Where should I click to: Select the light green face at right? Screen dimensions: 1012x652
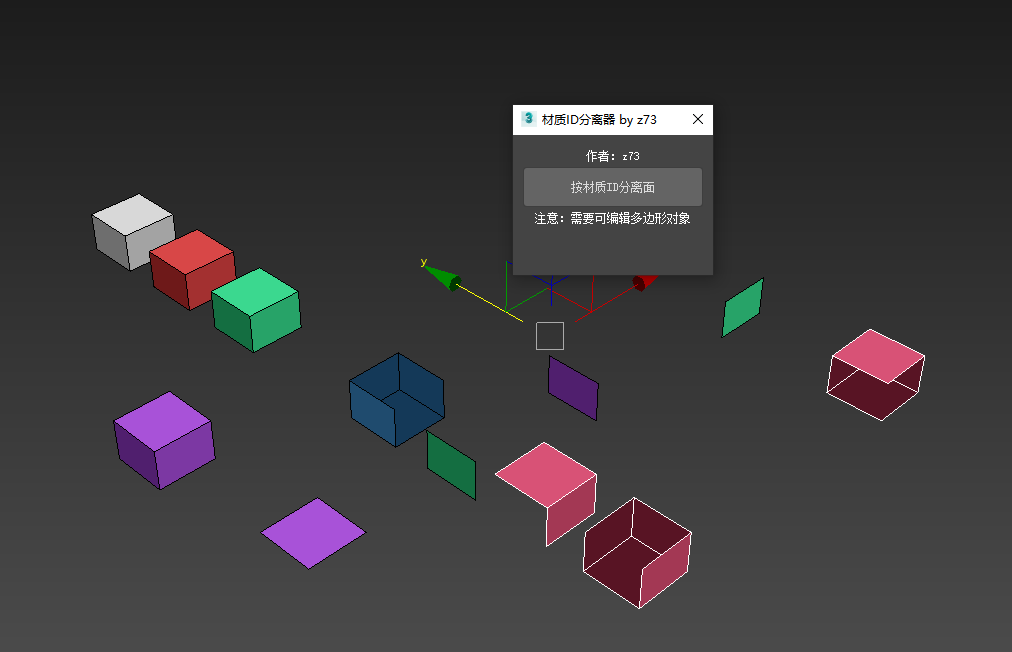pyautogui.click(x=742, y=308)
